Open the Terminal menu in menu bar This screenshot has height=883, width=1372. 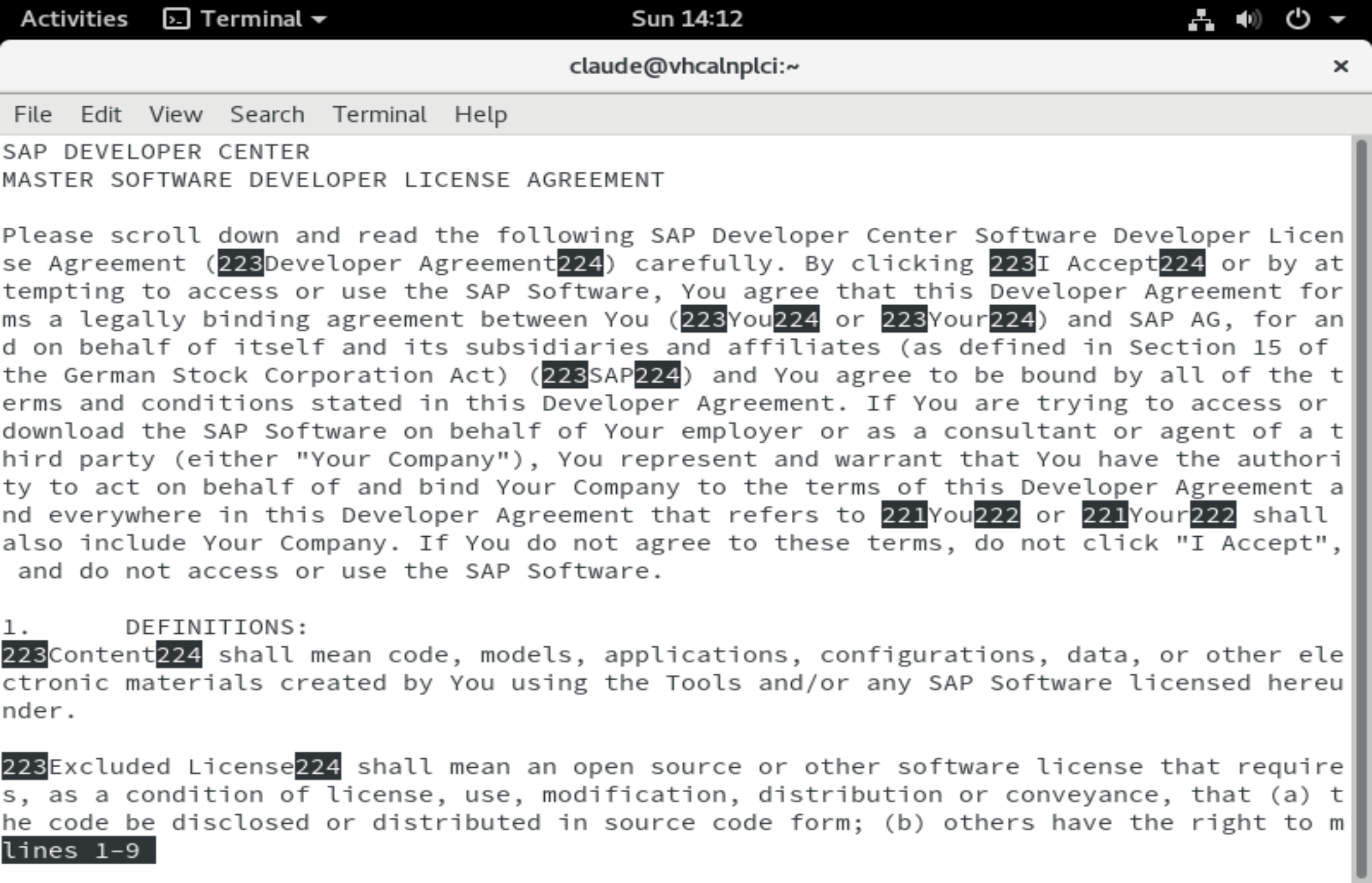(379, 115)
